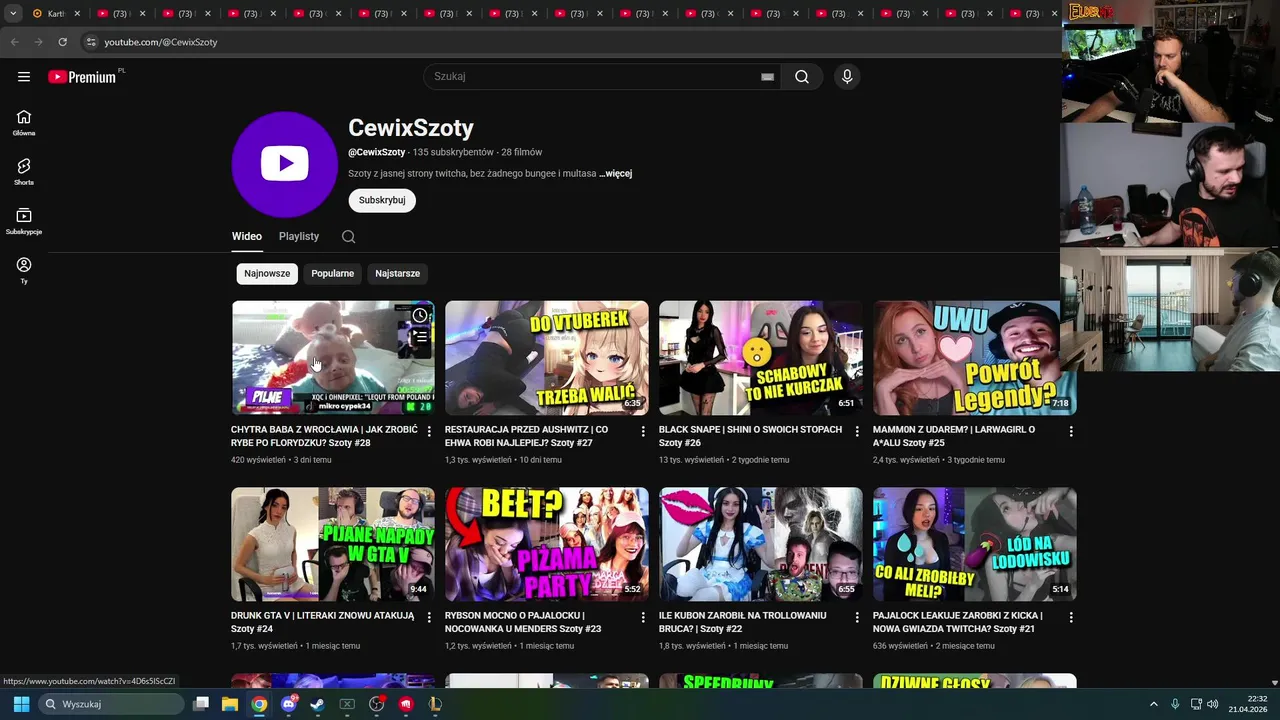Click the magnifier search button

[802, 77]
